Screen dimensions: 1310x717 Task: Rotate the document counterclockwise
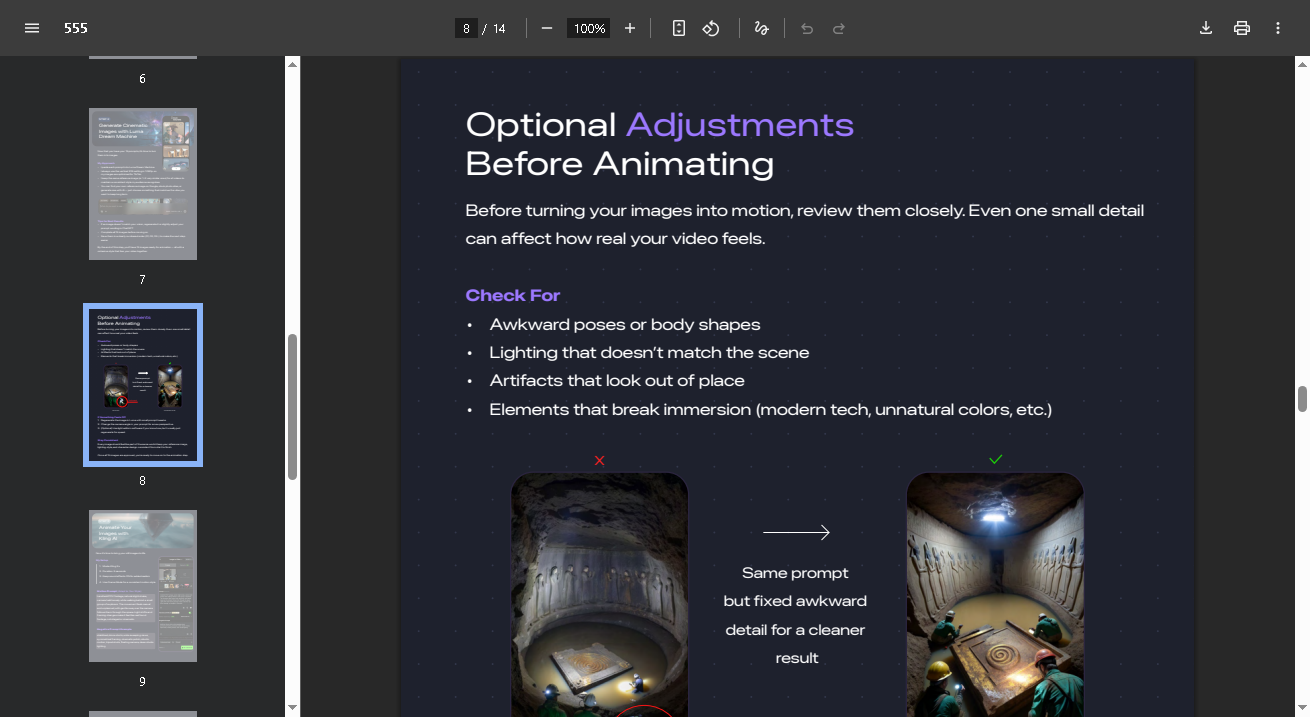point(711,28)
